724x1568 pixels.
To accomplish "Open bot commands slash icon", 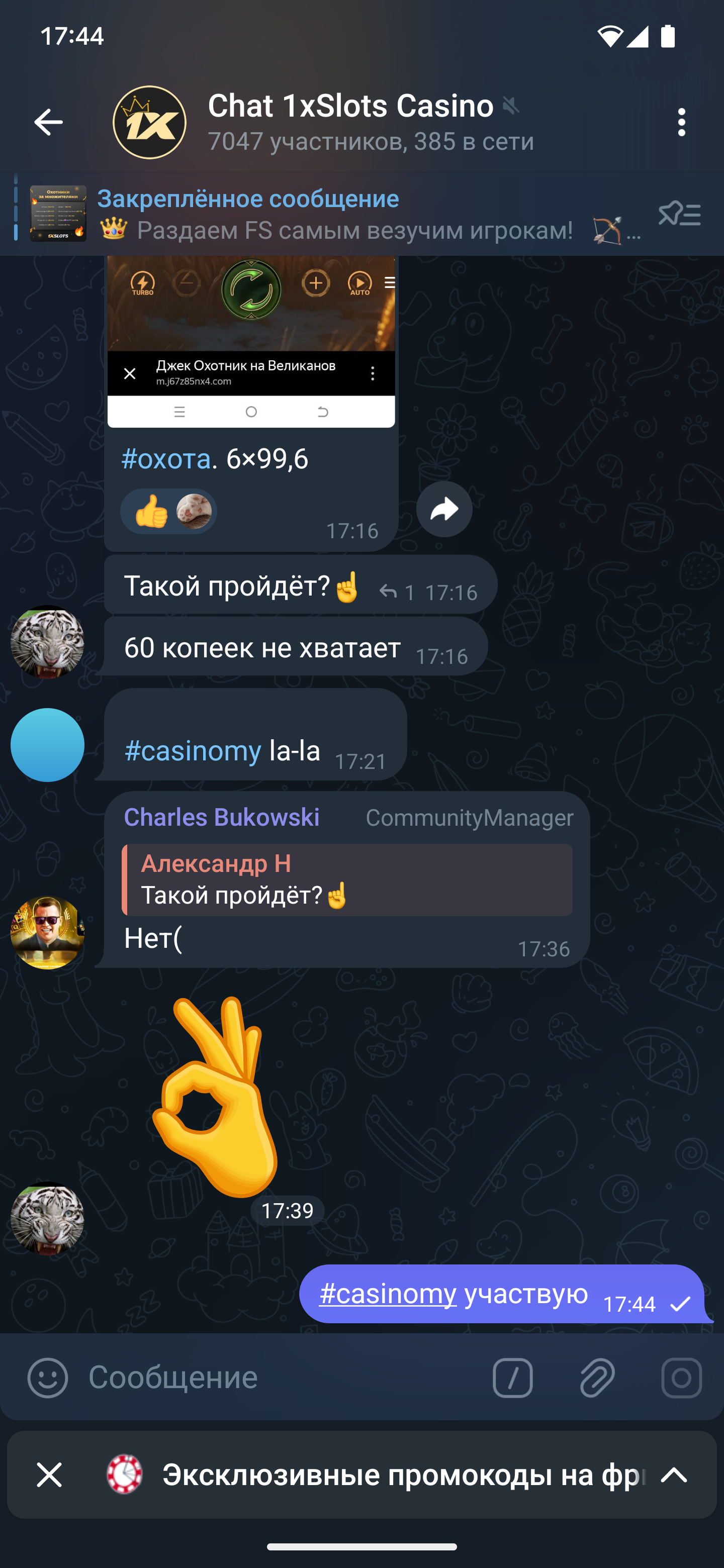I will tap(513, 1378).
